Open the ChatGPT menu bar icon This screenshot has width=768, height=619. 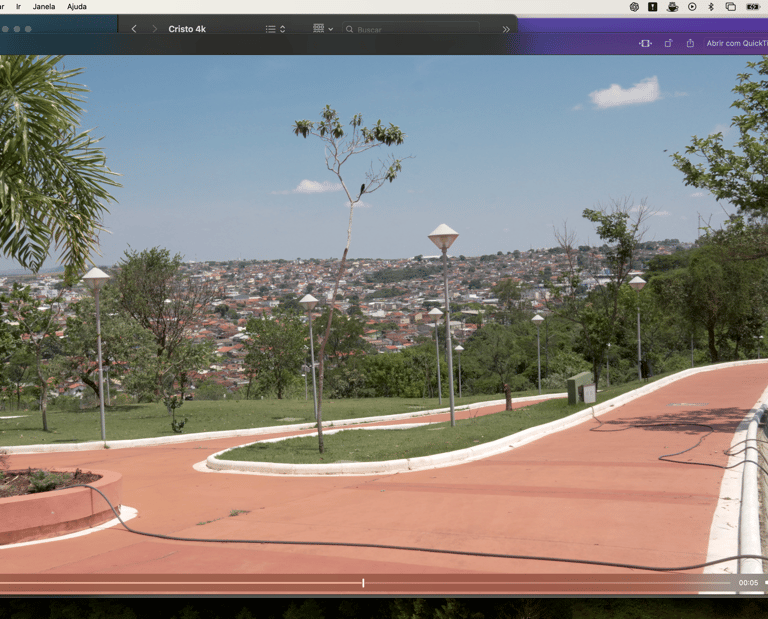(634, 6)
